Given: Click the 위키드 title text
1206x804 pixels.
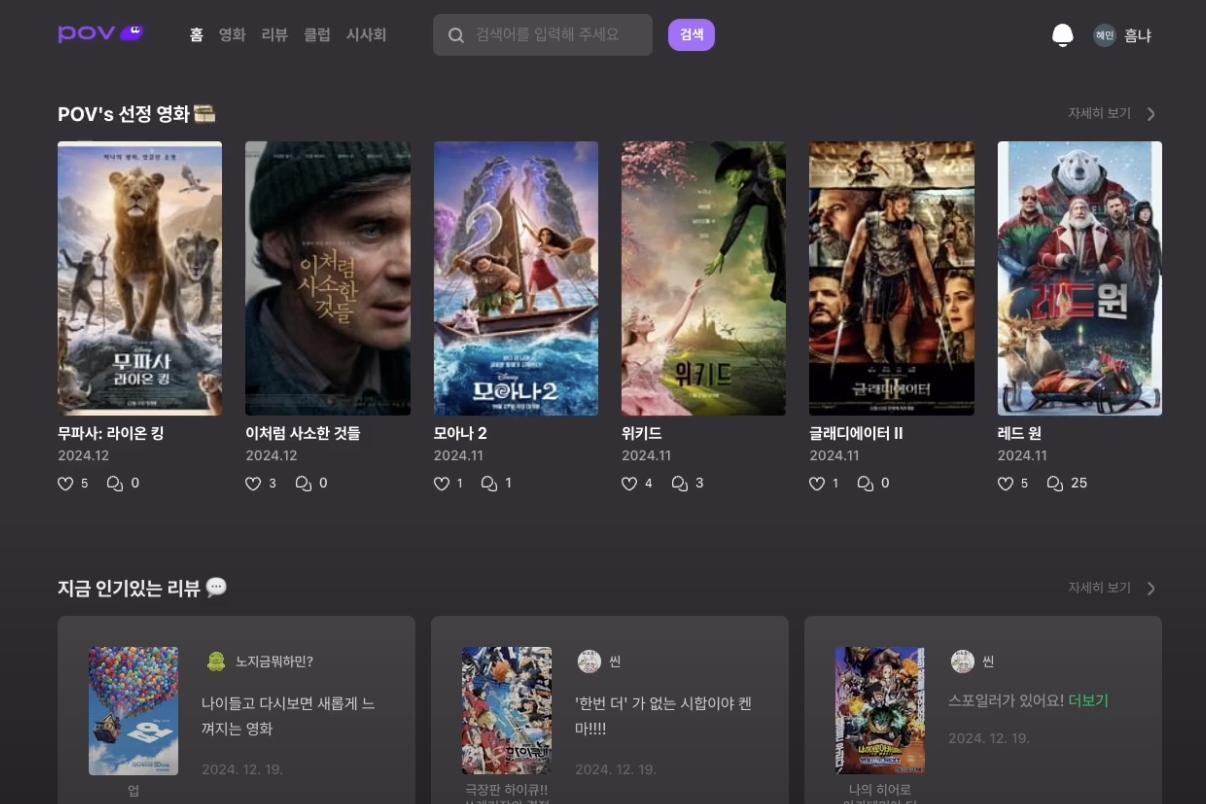Looking at the screenshot, I should coord(641,434).
